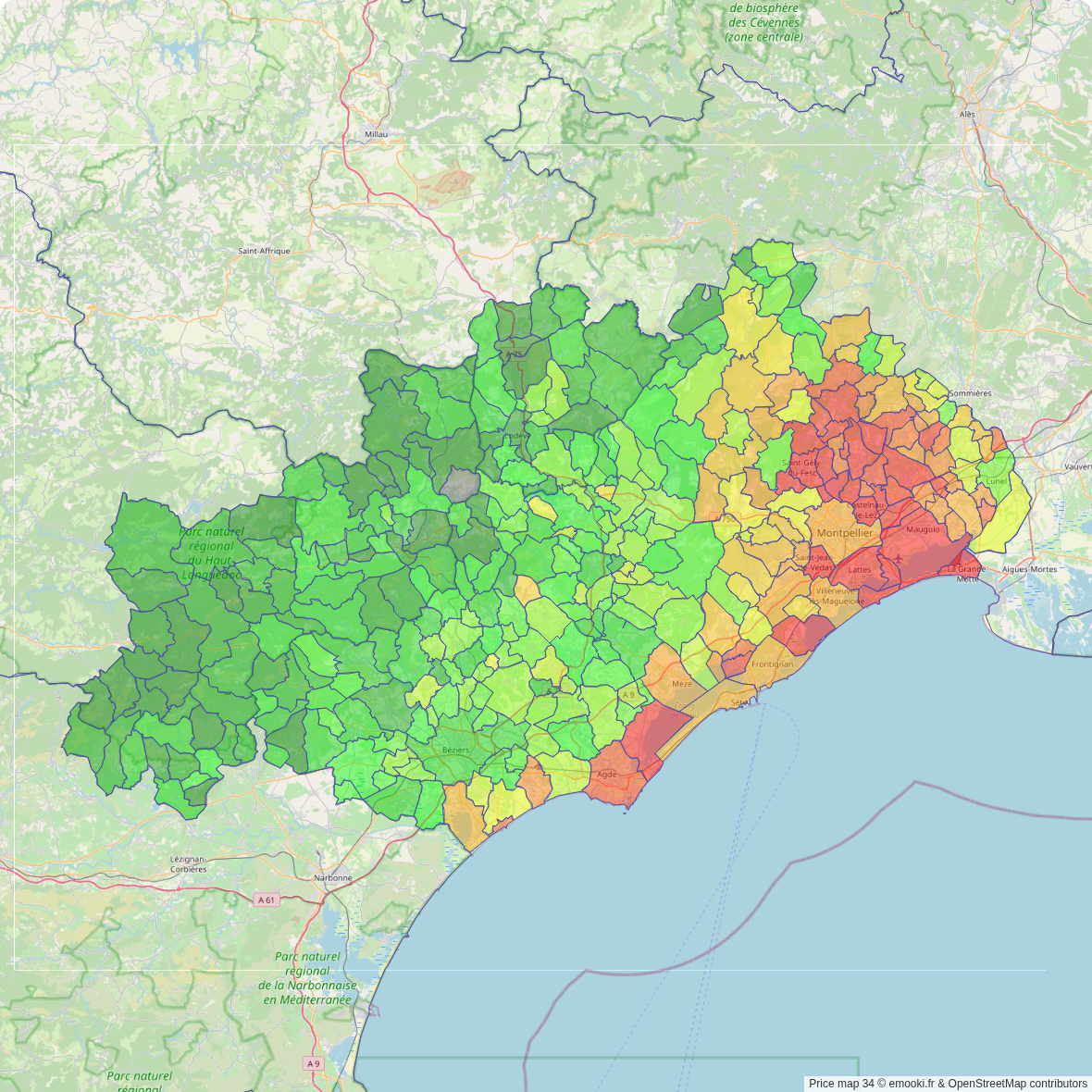Click the Lézignan-Corbières town label
The height and width of the screenshot is (1092, 1092).
[x=189, y=863]
